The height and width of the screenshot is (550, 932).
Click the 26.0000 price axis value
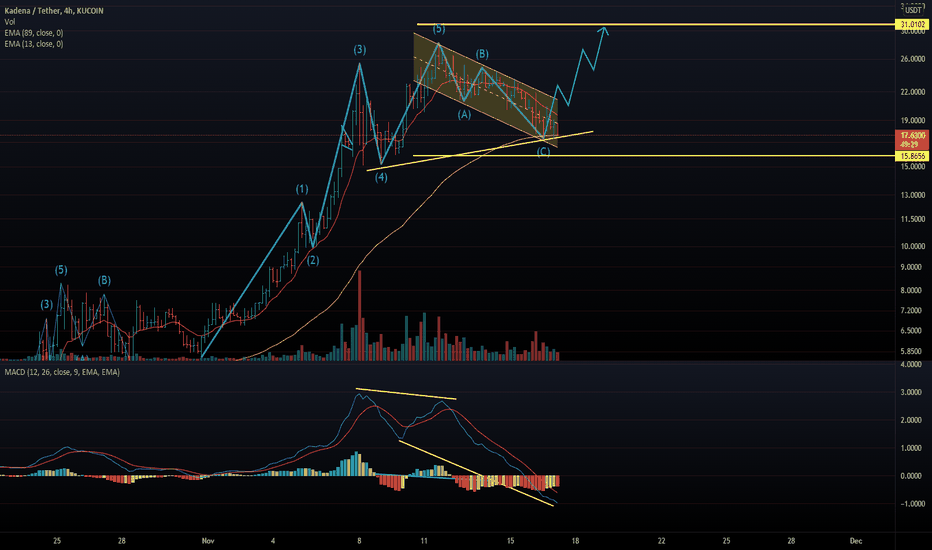pyautogui.click(x=913, y=59)
